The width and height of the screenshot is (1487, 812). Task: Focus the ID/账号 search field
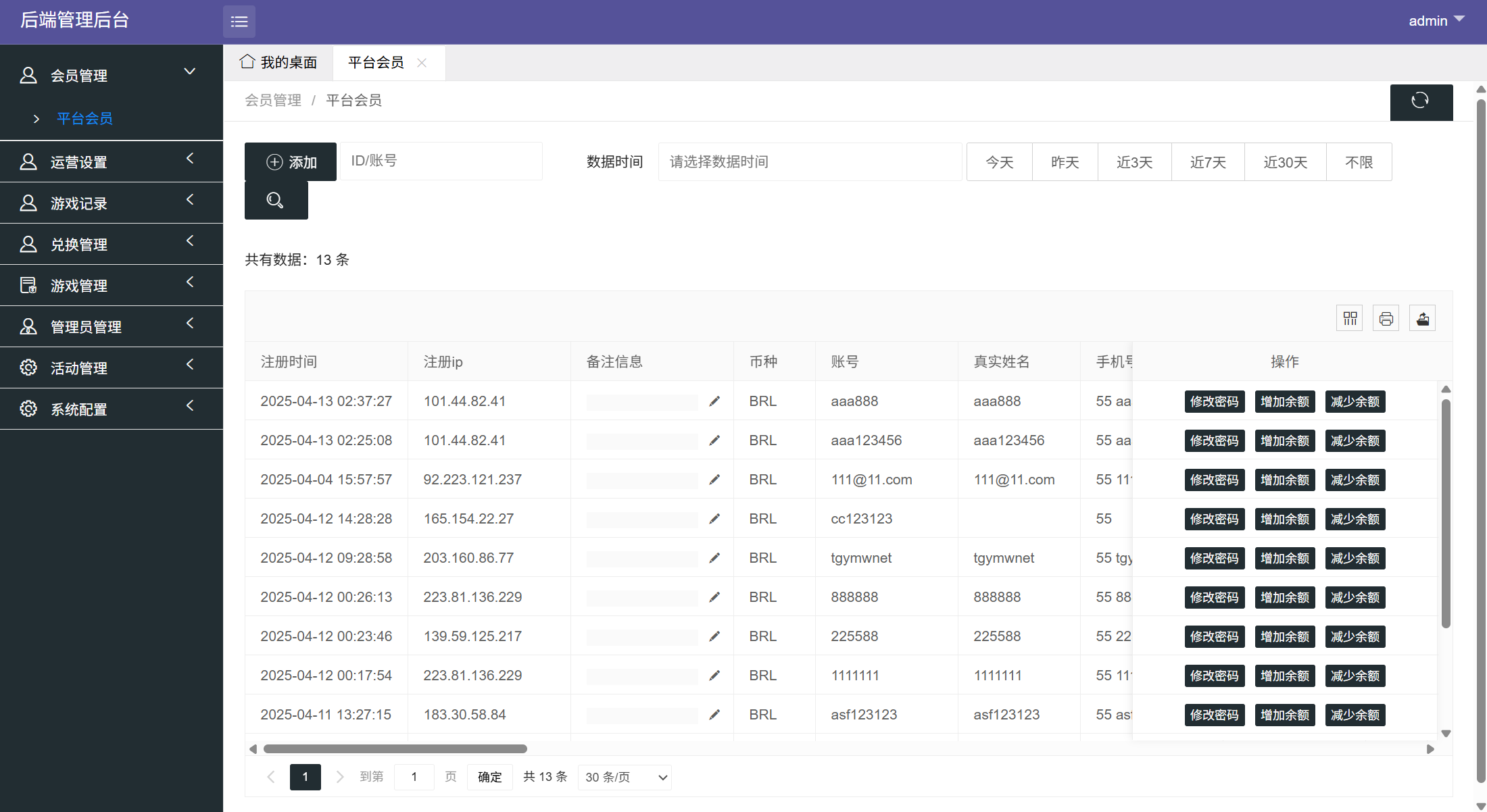click(x=441, y=161)
